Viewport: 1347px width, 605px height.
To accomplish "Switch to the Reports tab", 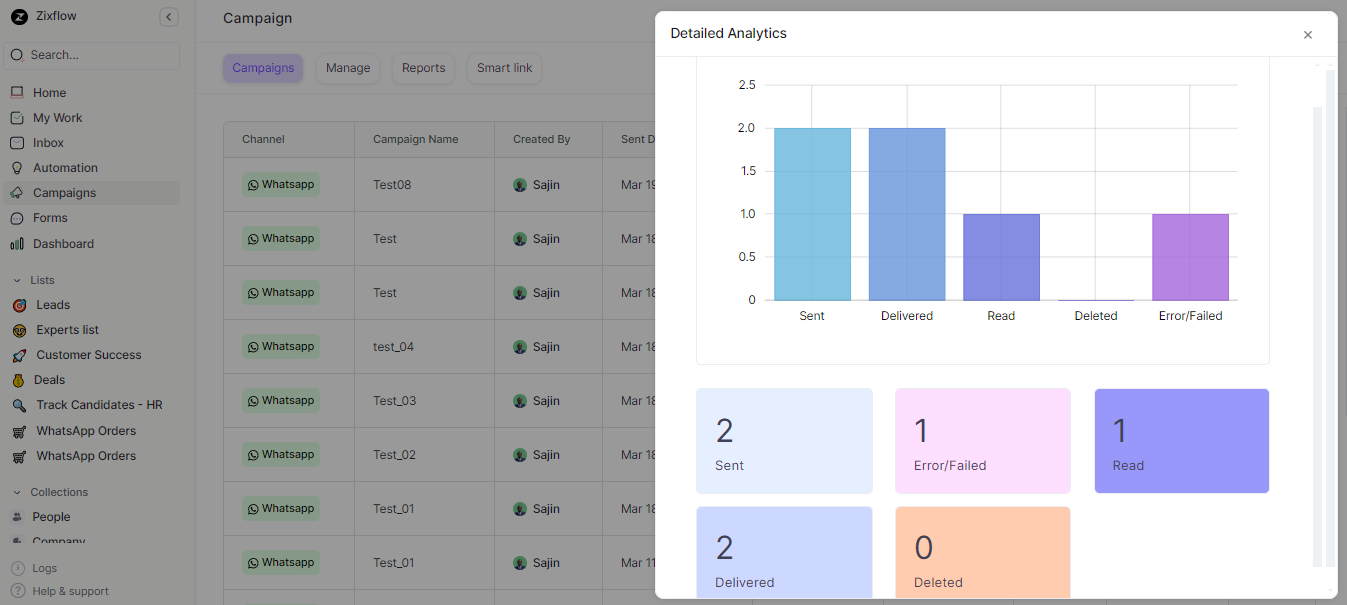I will pos(423,67).
